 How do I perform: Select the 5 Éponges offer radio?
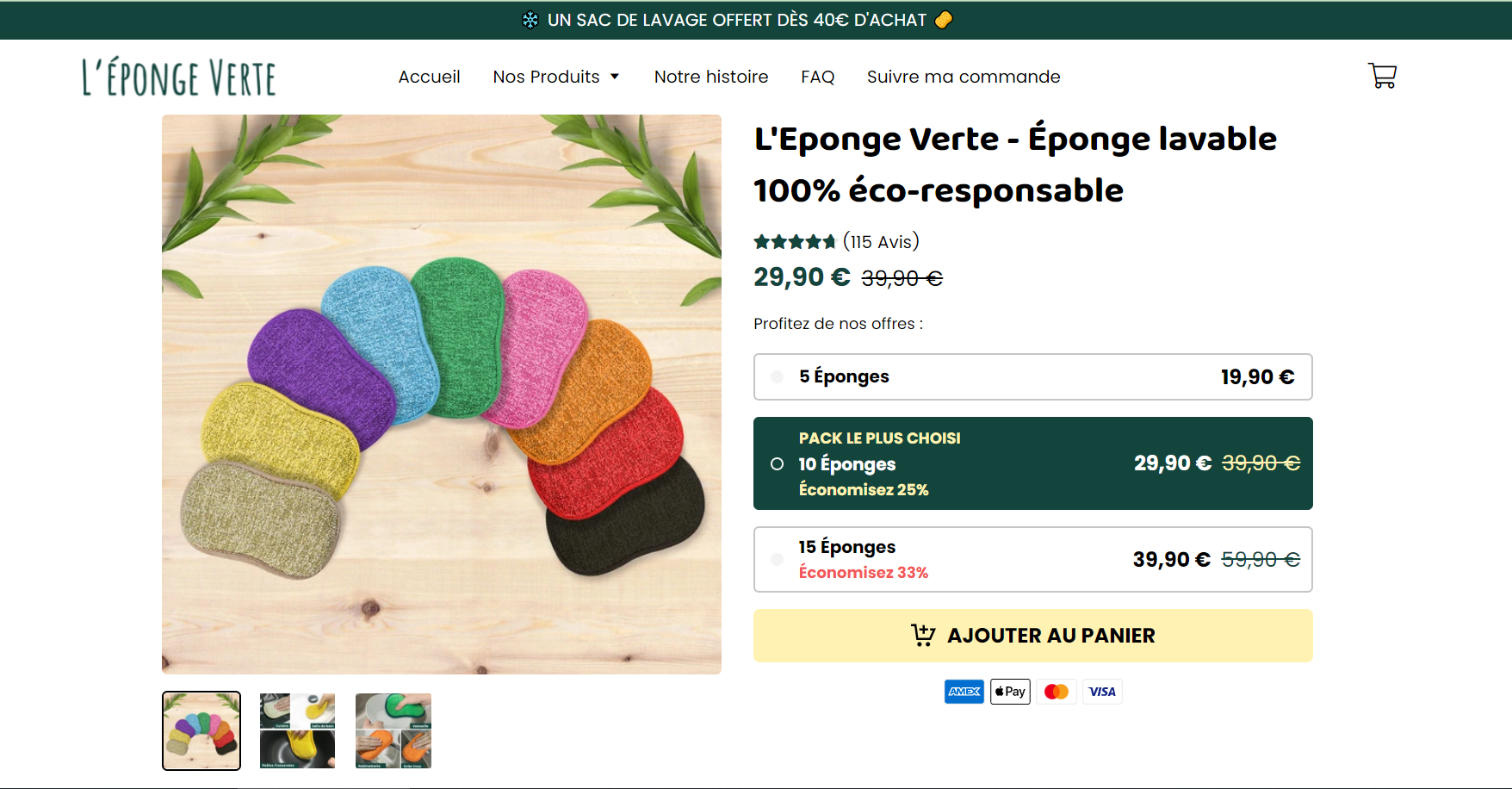778,376
